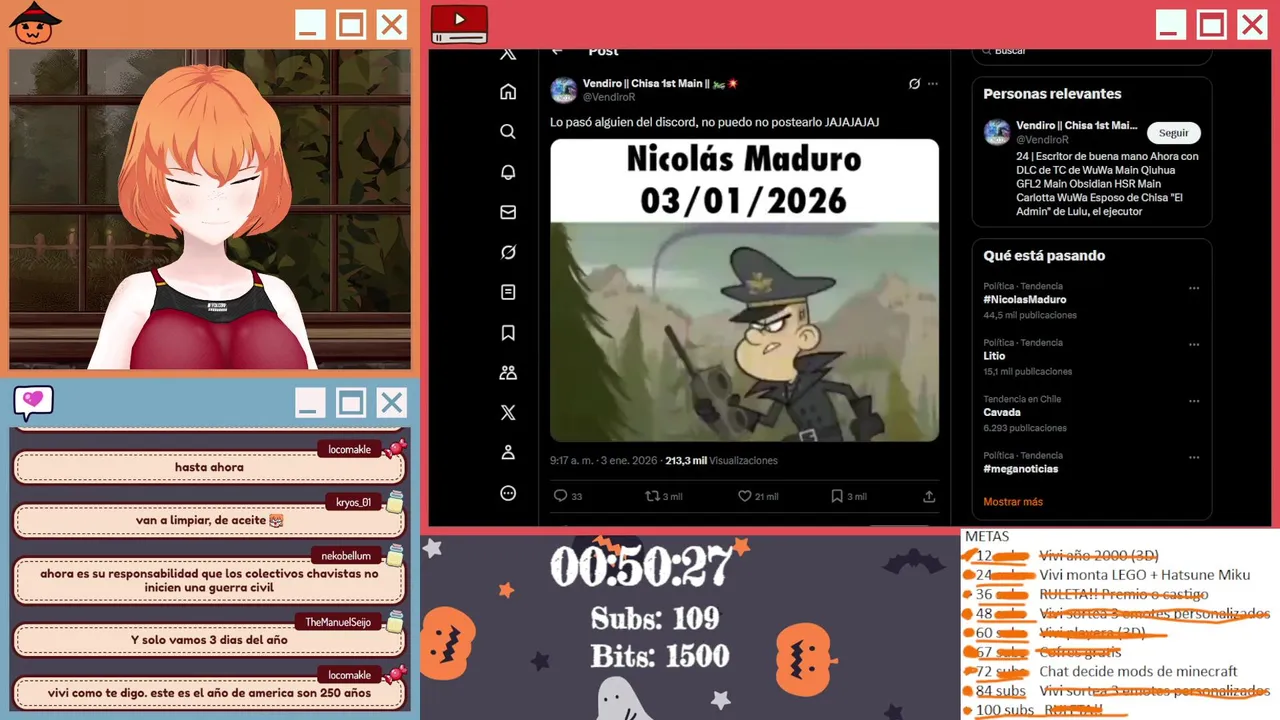Click the nekobellum username tag

click(x=346, y=555)
